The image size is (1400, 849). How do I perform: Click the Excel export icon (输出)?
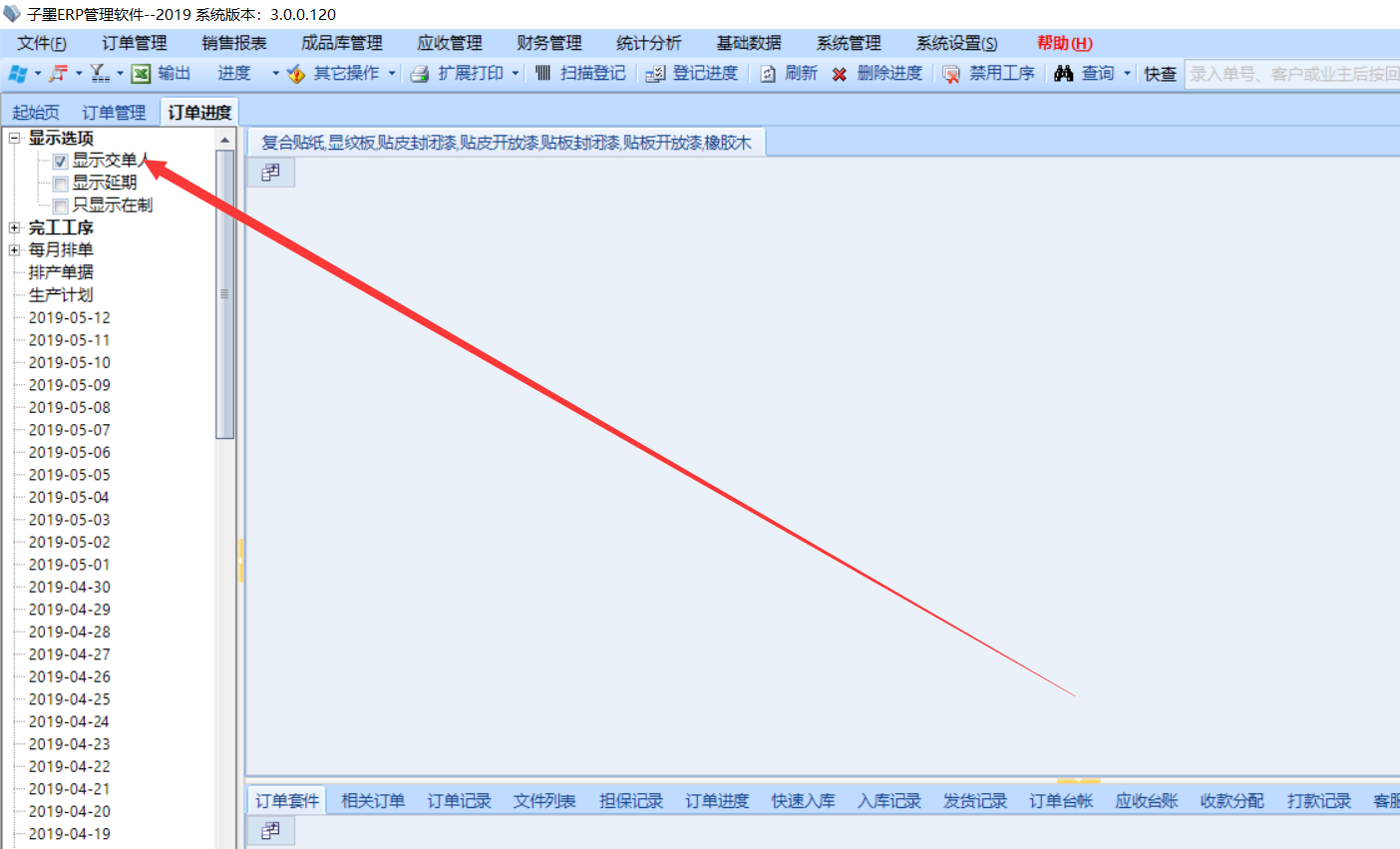point(142,74)
